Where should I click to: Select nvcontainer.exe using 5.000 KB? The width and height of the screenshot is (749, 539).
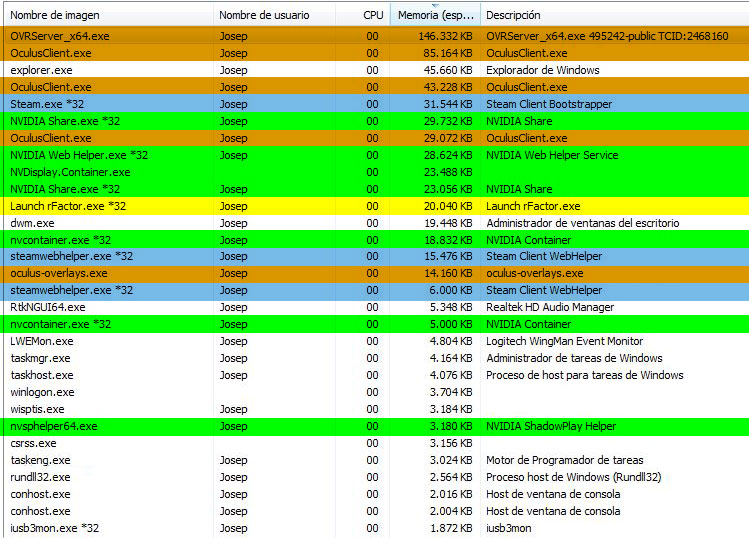[376, 324]
